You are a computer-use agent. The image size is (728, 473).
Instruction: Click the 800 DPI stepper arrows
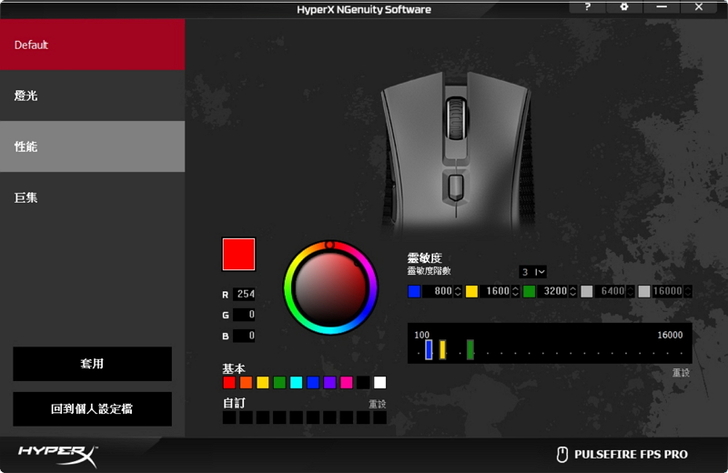click(458, 291)
